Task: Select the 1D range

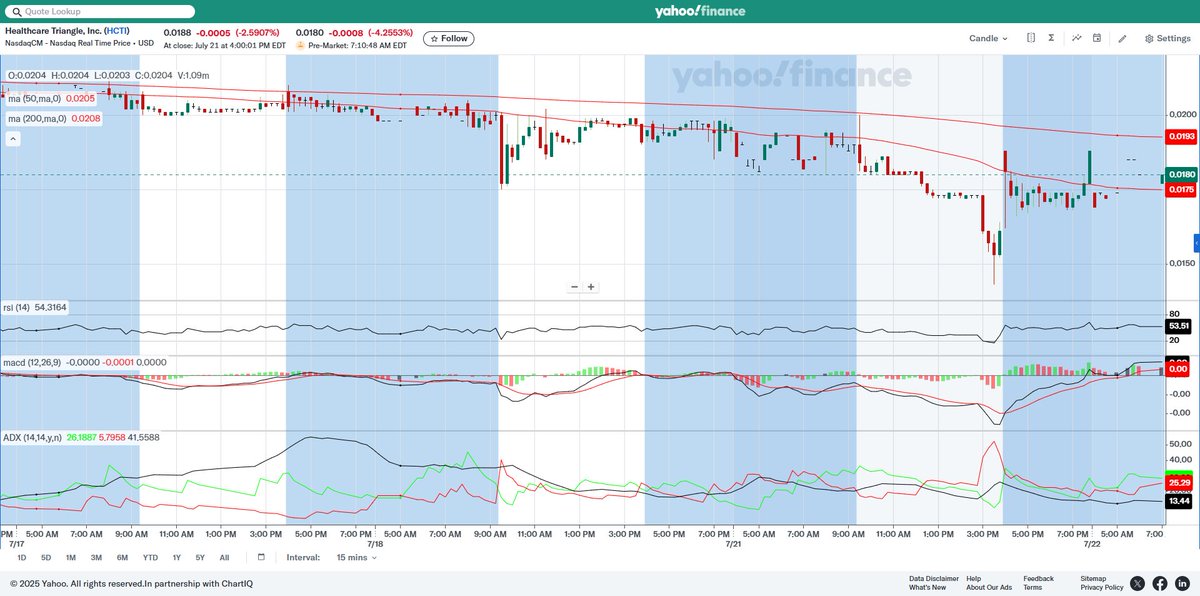Action: 21,557
